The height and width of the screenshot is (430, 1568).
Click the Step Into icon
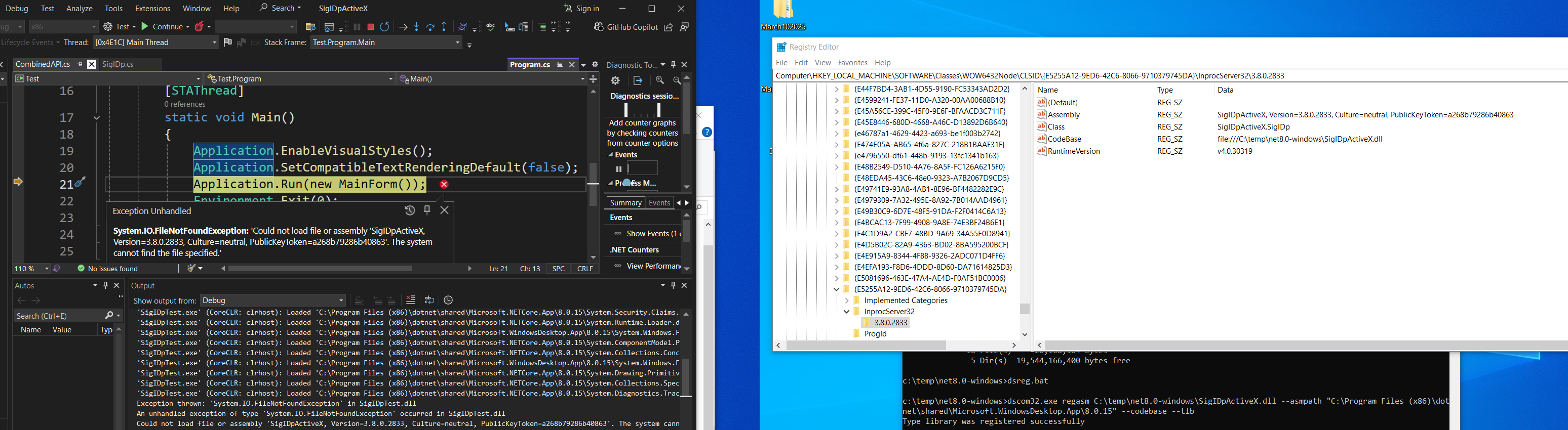coord(417,27)
